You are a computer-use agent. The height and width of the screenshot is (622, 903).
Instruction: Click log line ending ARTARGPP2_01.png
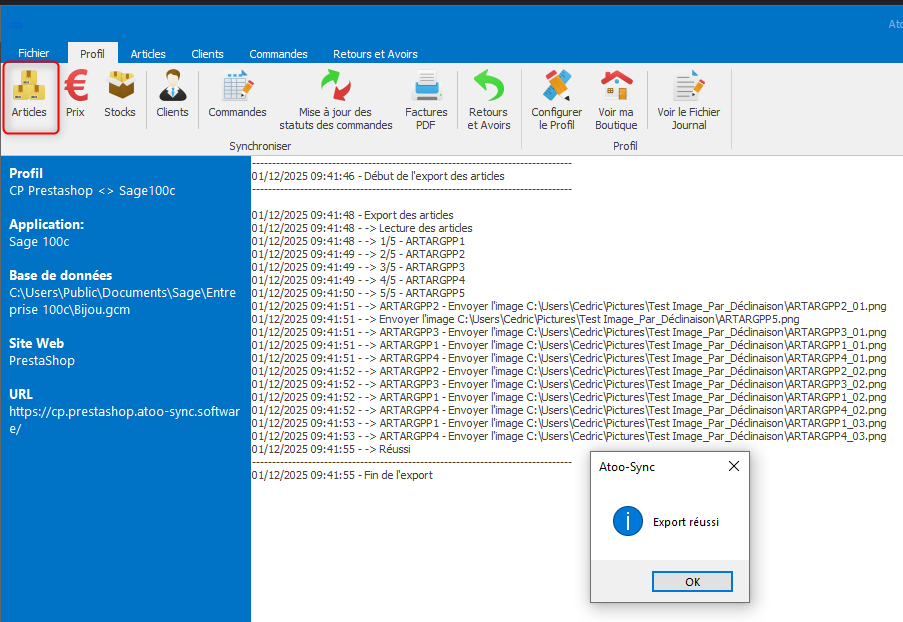pyautogui.click(x=569, y=306)
